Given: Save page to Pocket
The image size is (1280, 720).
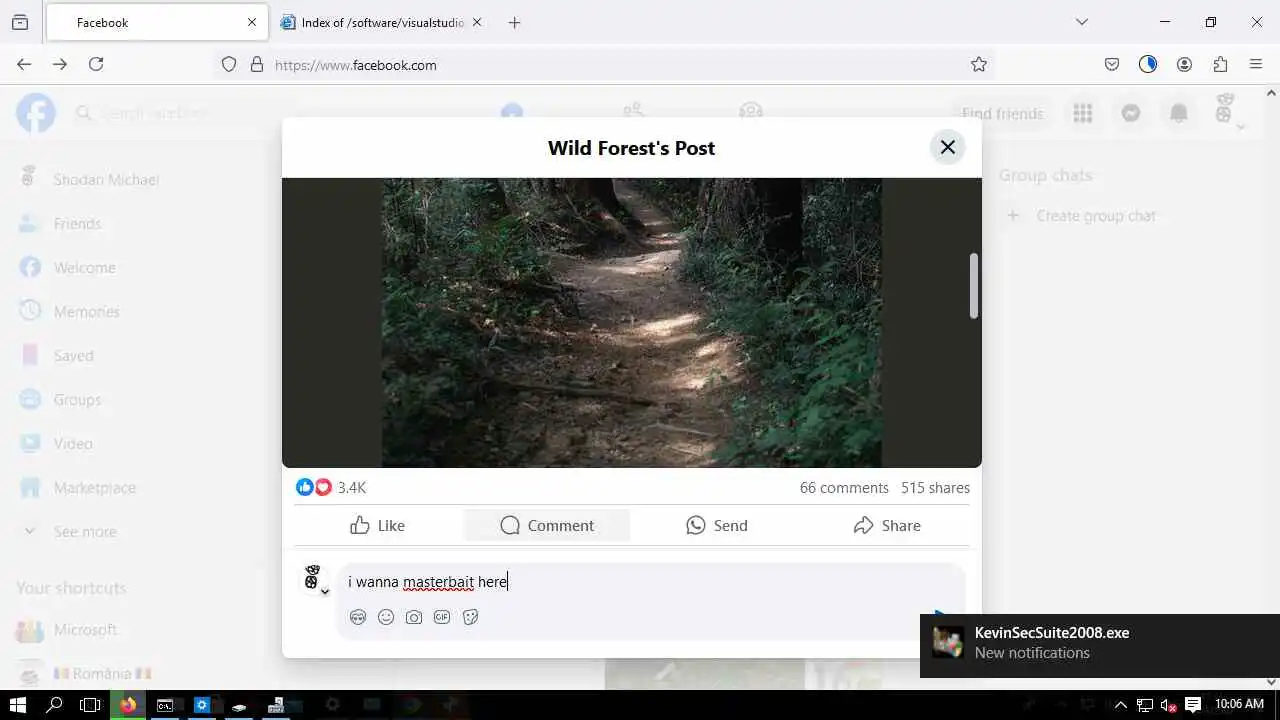Looking at the screenshot, I should point(1112,64).
